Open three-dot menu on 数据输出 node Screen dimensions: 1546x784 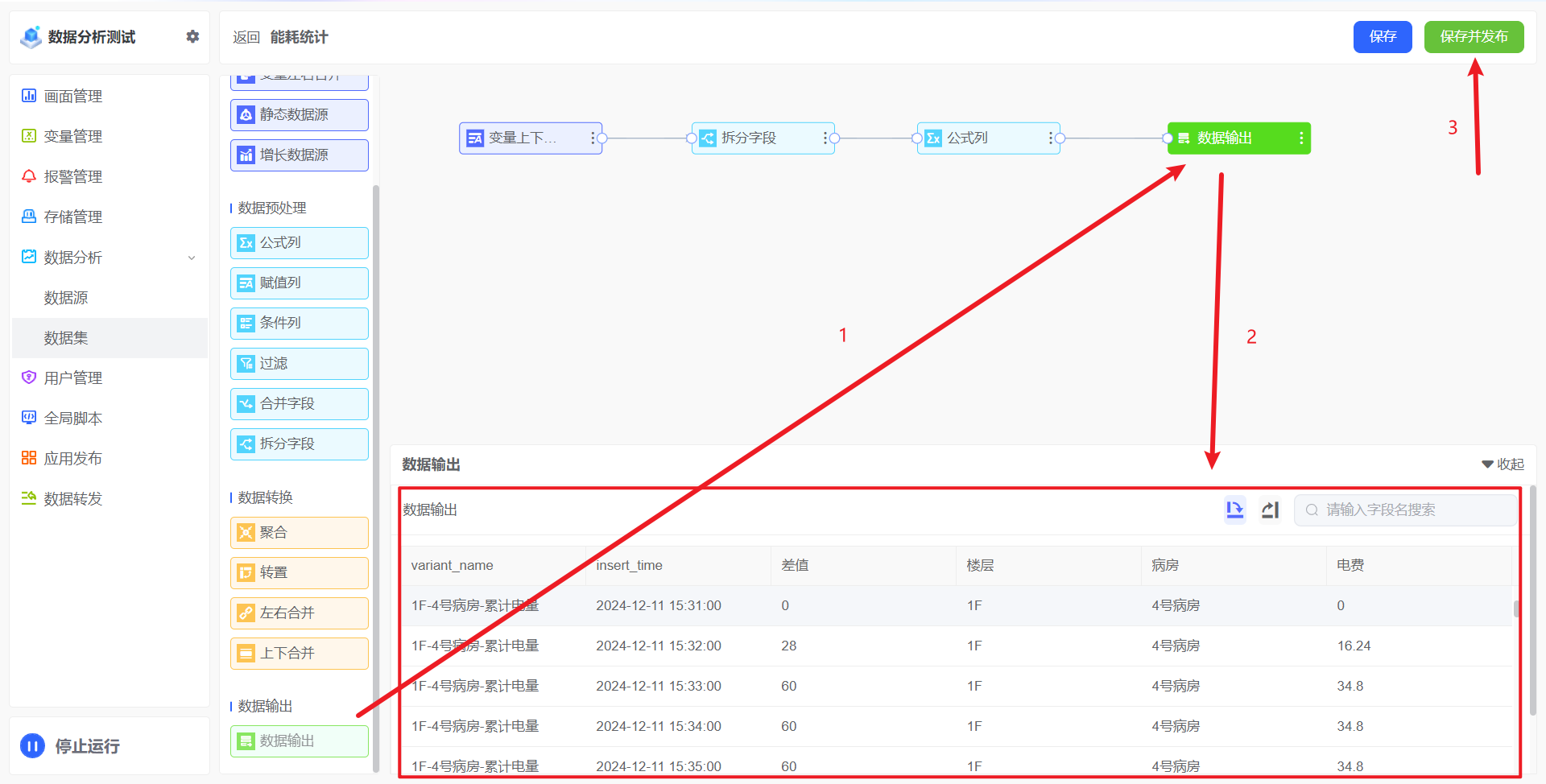point(1301,138)
